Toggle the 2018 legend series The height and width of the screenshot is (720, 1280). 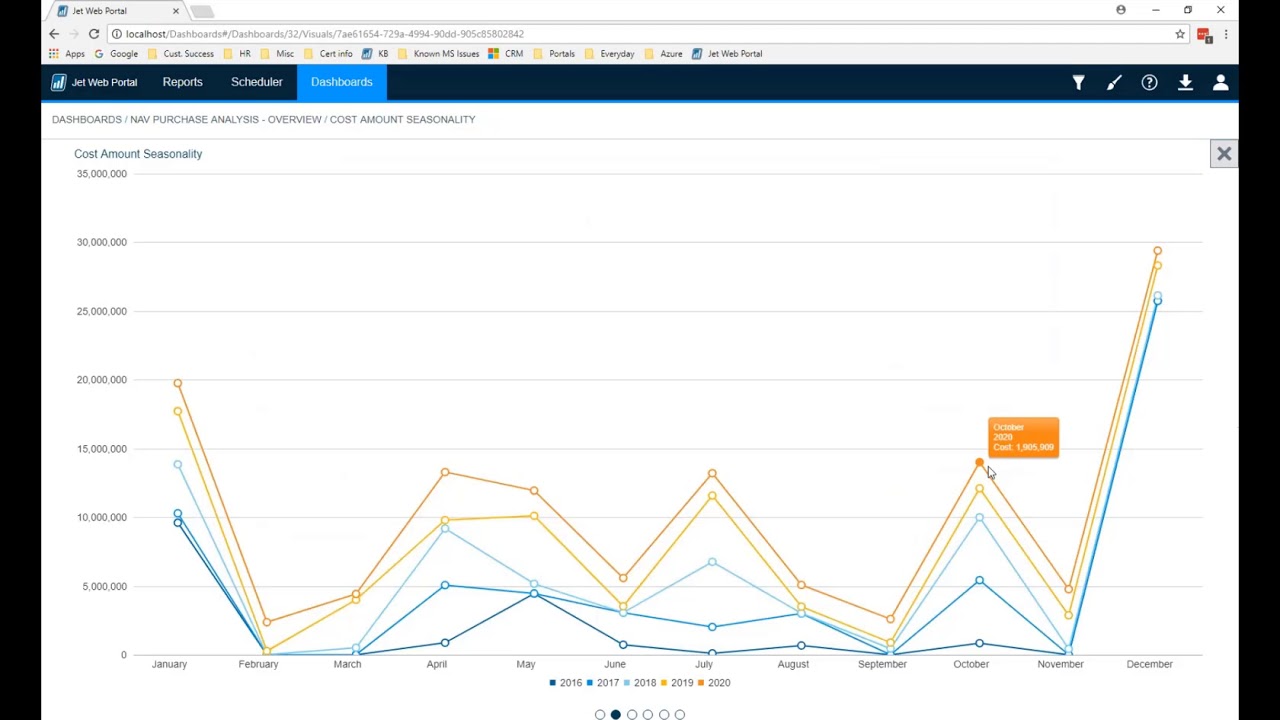point(640,683)
